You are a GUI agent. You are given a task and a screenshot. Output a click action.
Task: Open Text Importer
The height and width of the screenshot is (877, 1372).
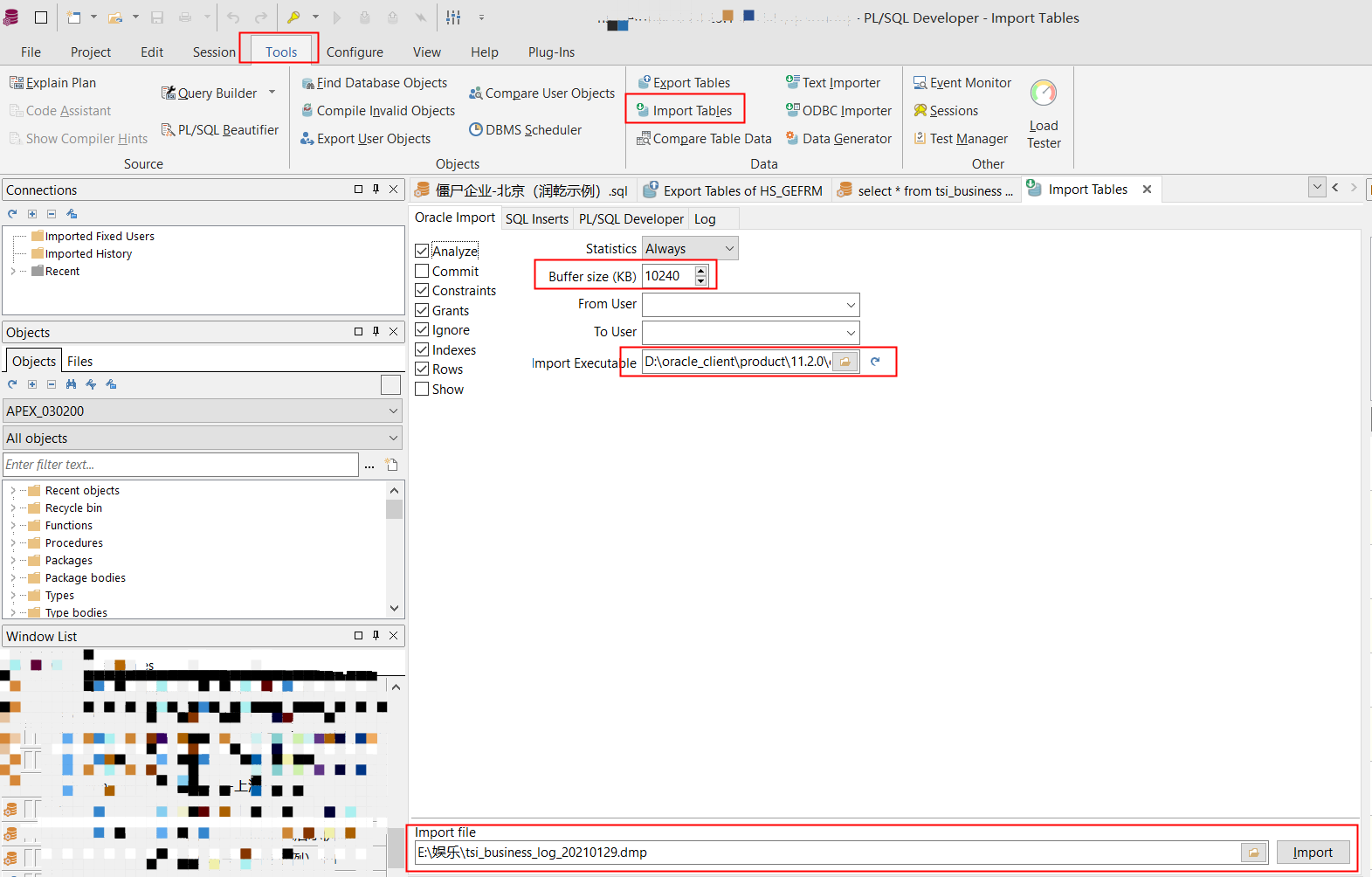833,83
